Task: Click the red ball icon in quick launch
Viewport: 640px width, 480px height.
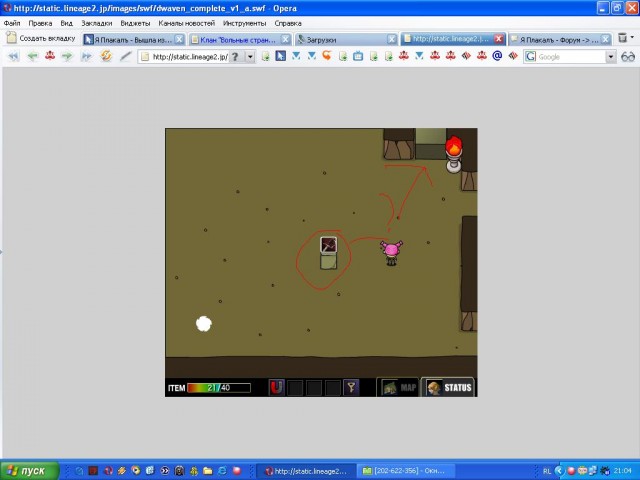Action: 236,471
